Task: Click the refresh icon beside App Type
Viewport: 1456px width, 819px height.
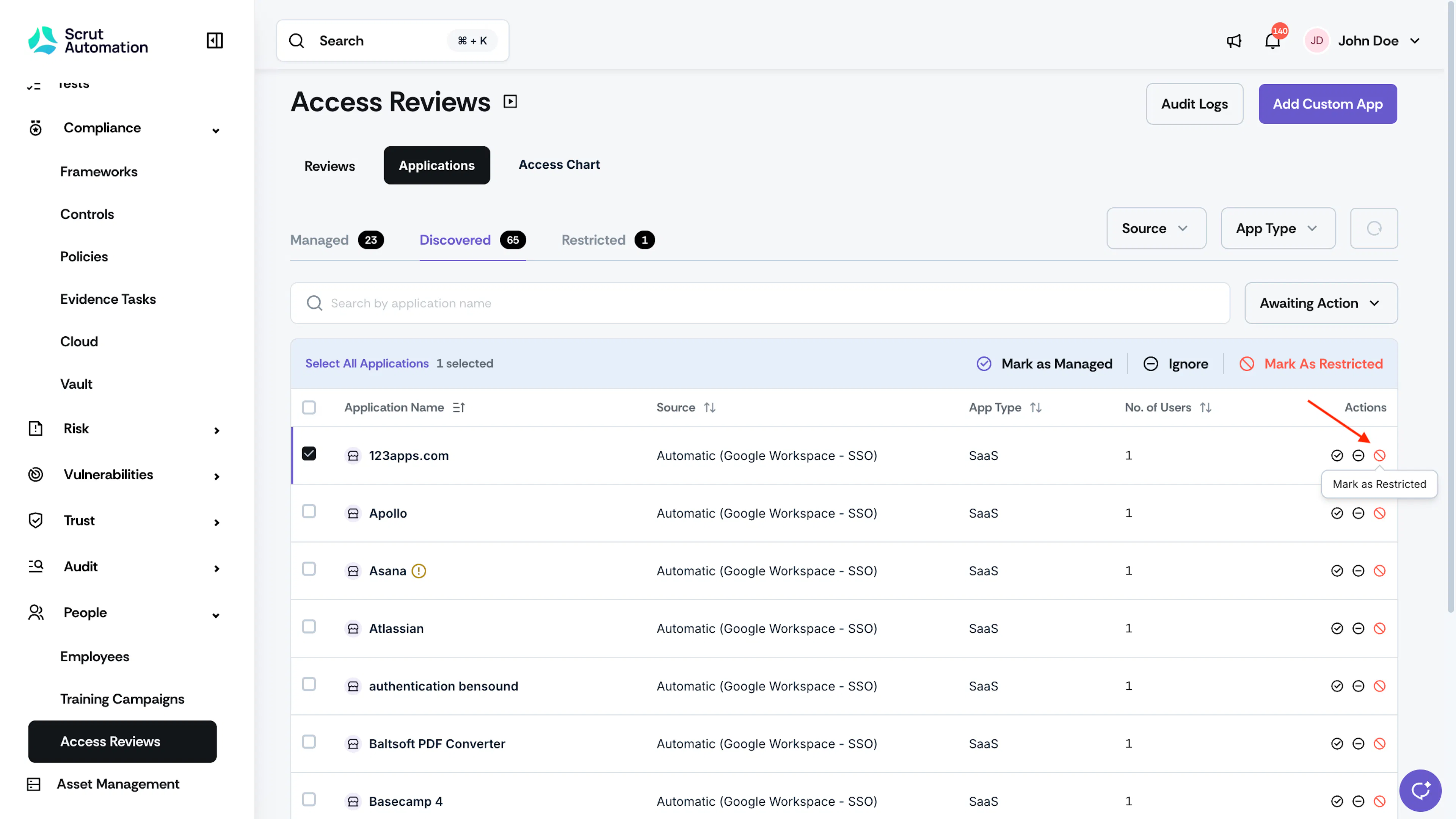Action: click(1374, 228)
